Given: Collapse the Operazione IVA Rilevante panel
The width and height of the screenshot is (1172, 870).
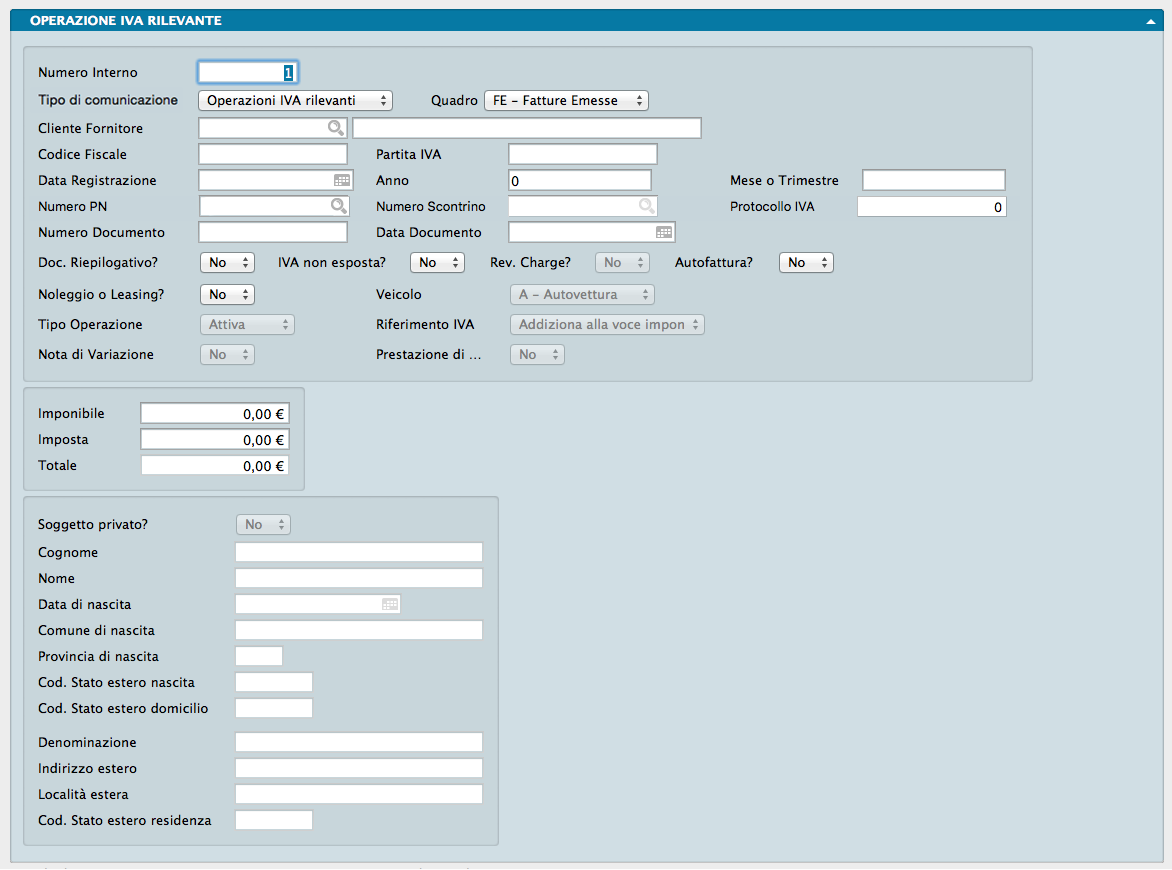Looking at the screenshot, I should (x=1152, y=20).
